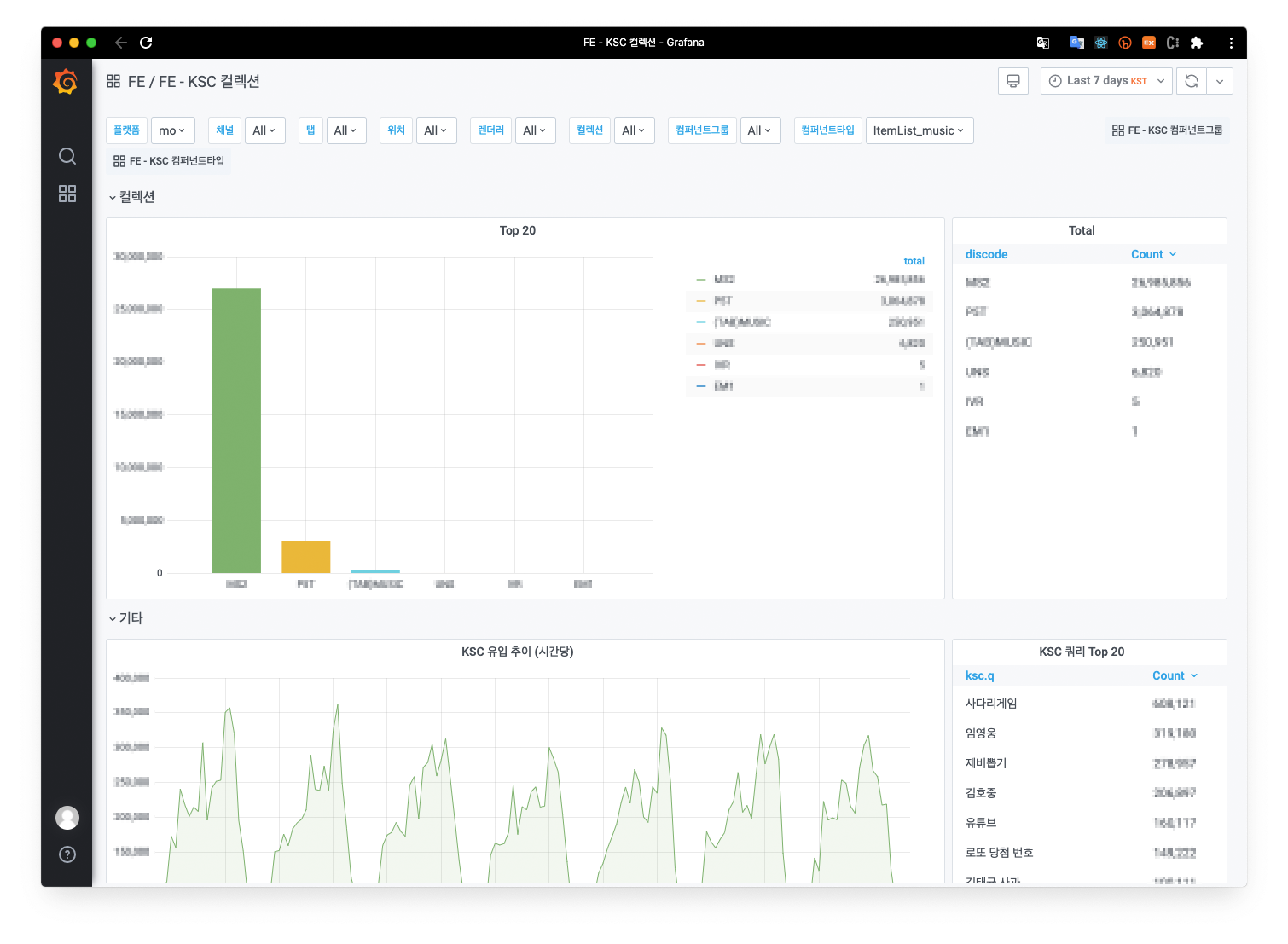Viewport: 1288px width, 944px height.
Task: Cycle view mode using the monitor icon
Action: click(1013, 81)
